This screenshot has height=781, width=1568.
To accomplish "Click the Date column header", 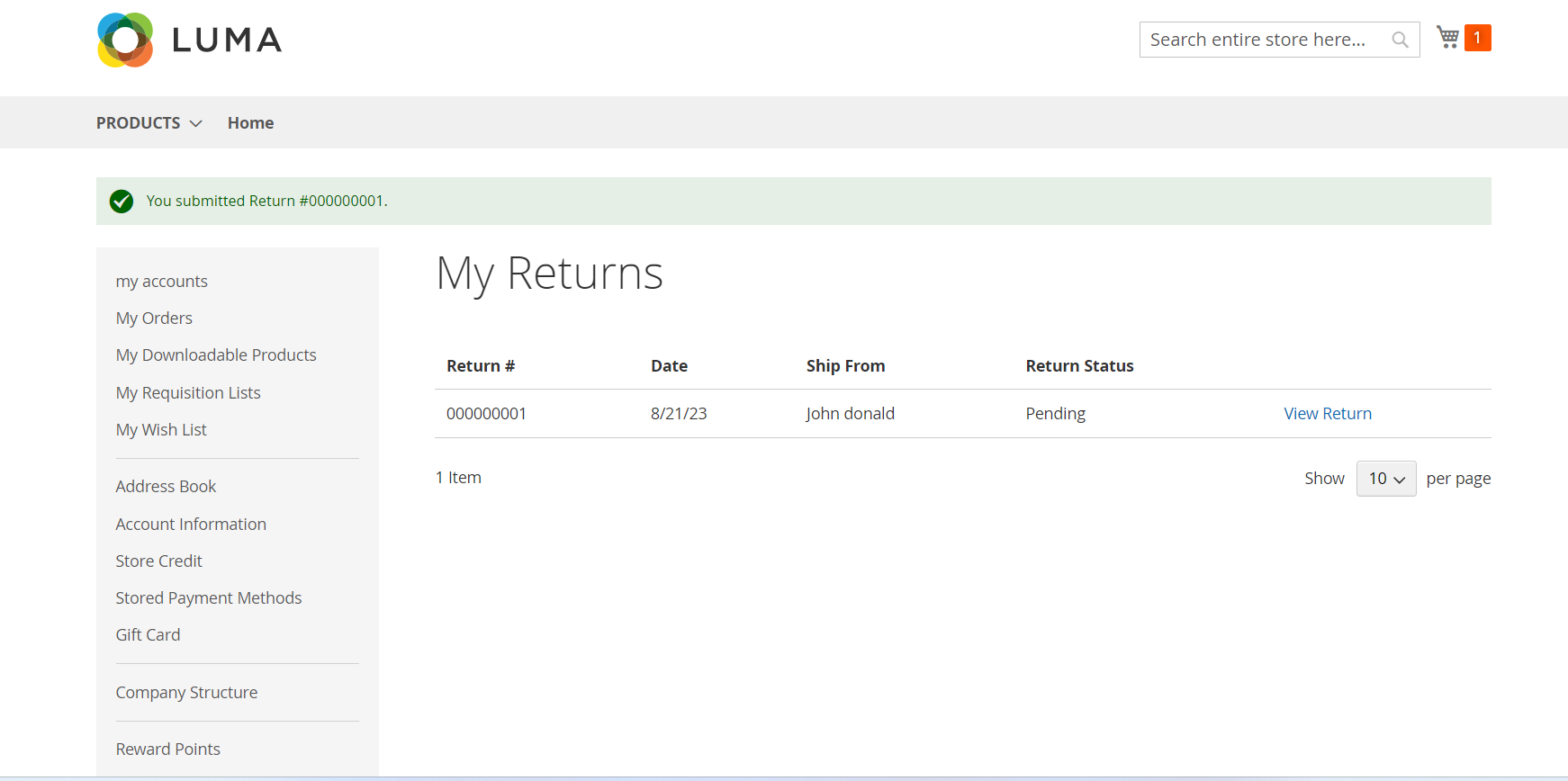I will [x=669, y=366].
